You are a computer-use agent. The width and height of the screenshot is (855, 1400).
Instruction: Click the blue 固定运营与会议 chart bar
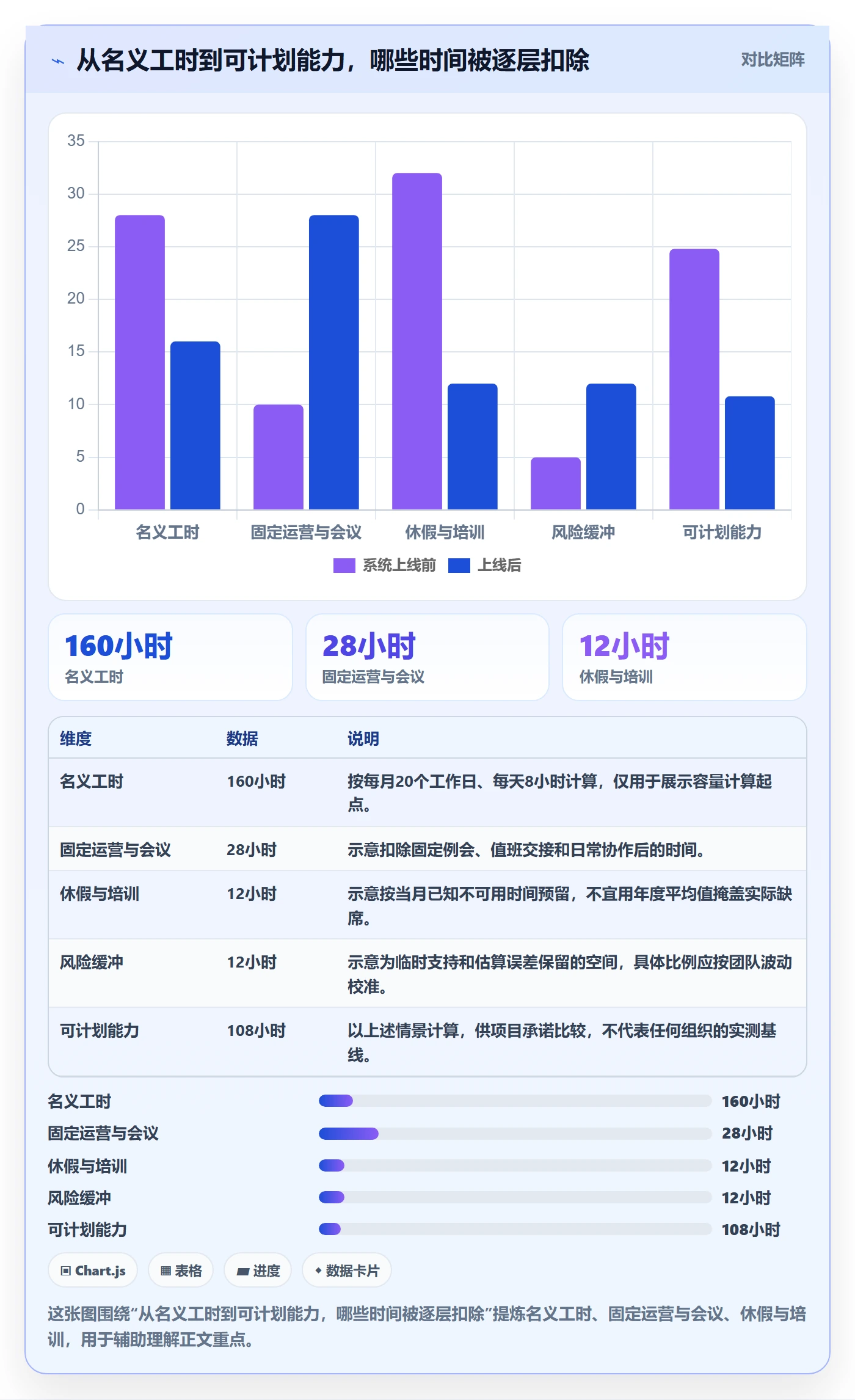pos(334,362)
